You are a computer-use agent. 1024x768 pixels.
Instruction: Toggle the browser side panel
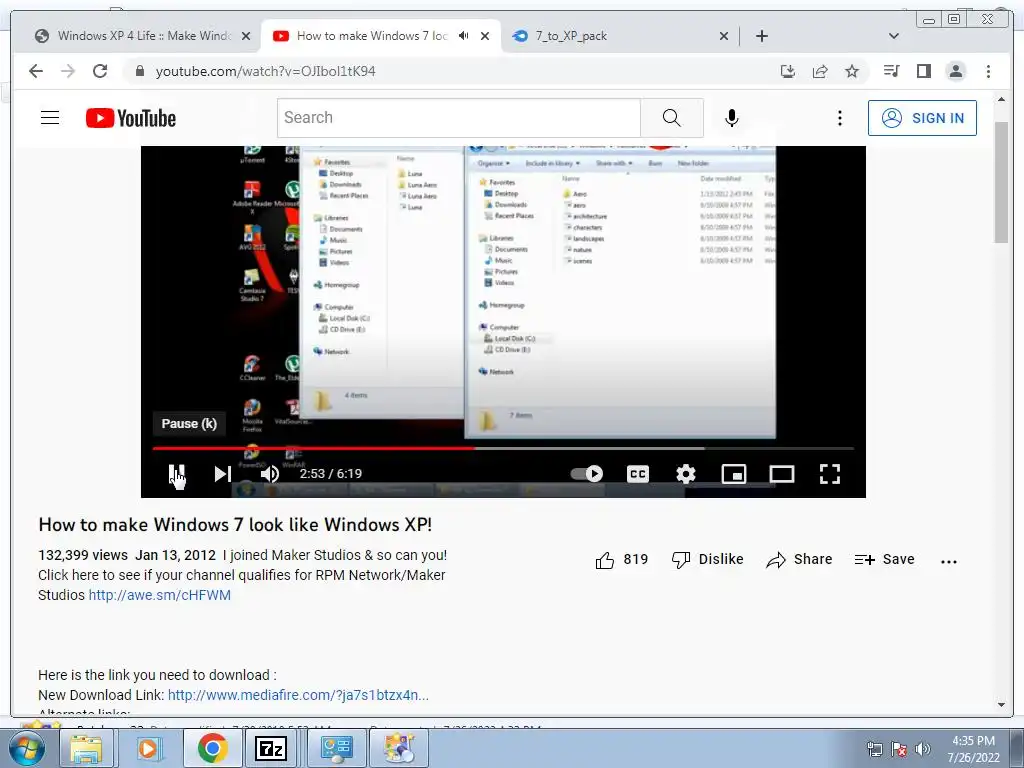[923, 71]
